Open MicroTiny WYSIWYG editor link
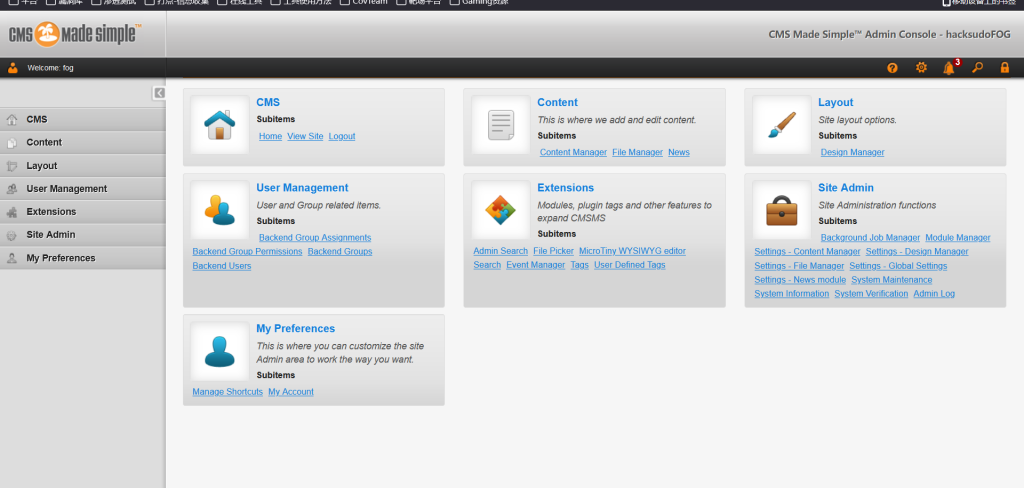 (632, 251)
